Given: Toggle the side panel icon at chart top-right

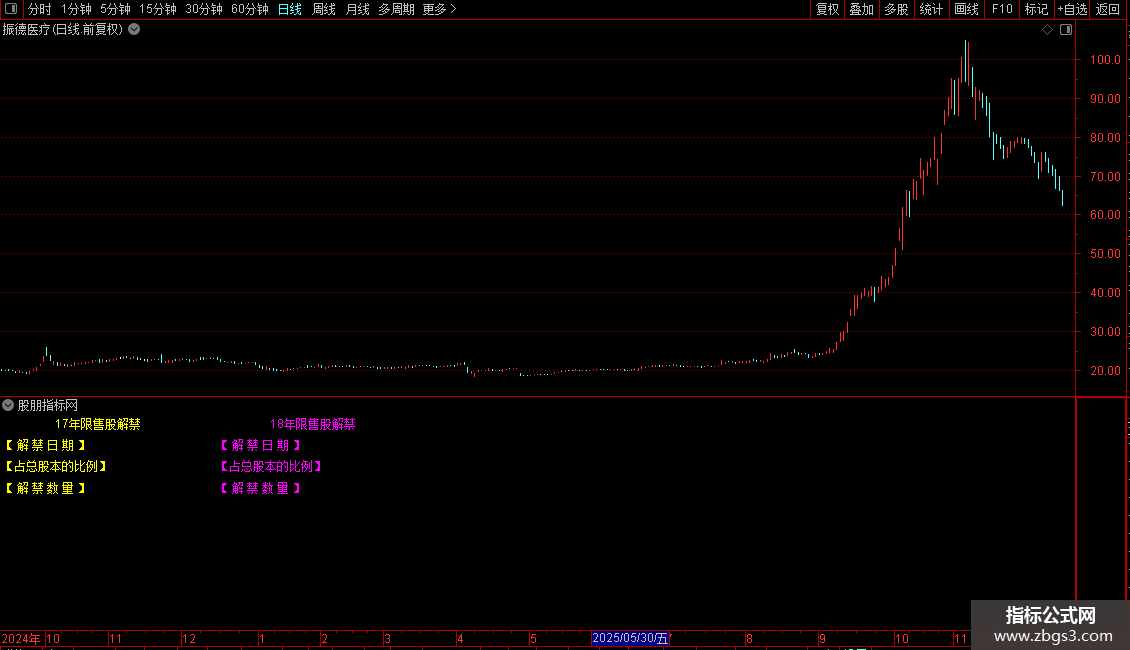Looking at the screenshot, I should (1066, 30).
